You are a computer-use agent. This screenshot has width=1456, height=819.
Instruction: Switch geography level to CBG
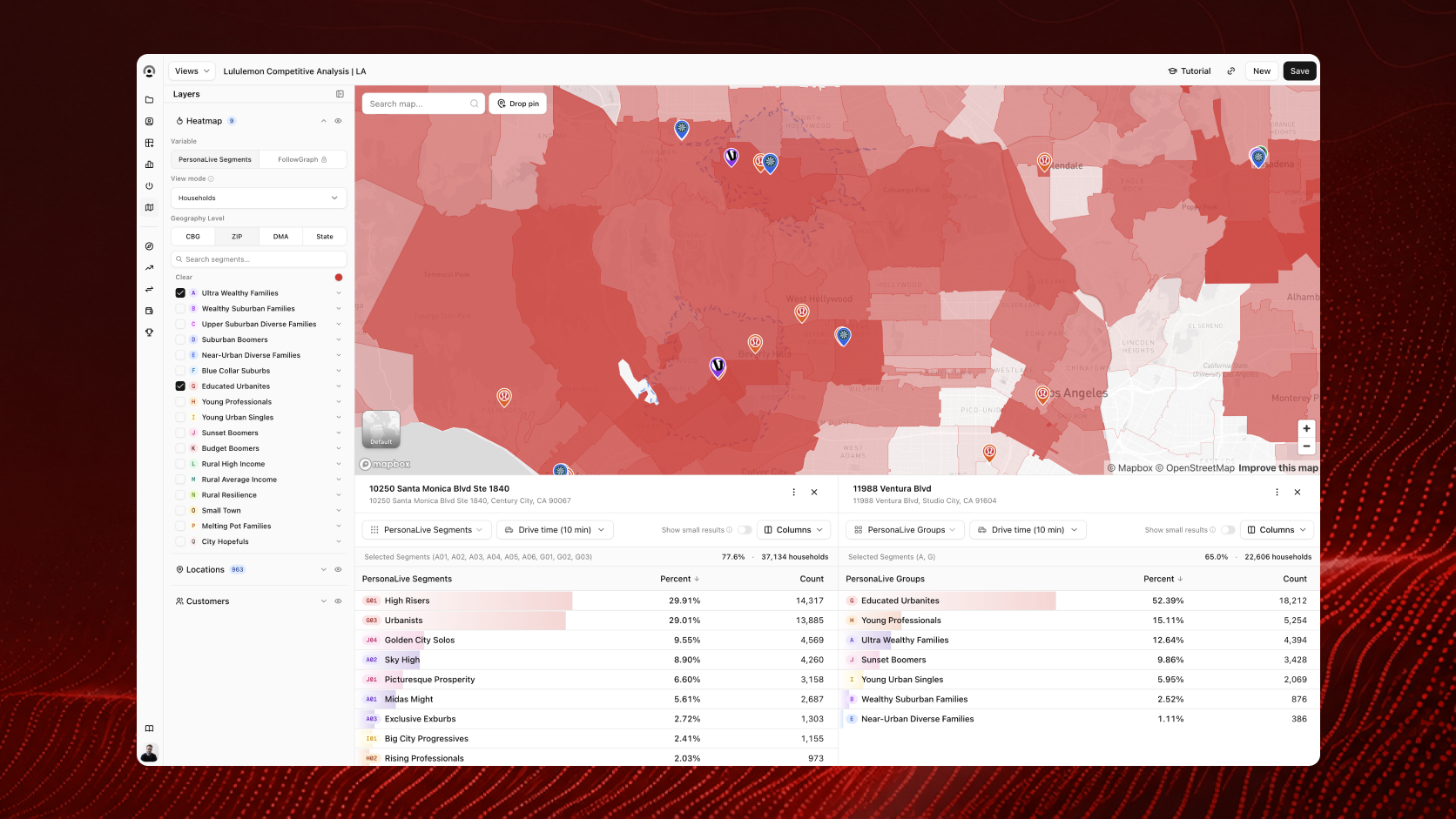click(x=193, y=237)
